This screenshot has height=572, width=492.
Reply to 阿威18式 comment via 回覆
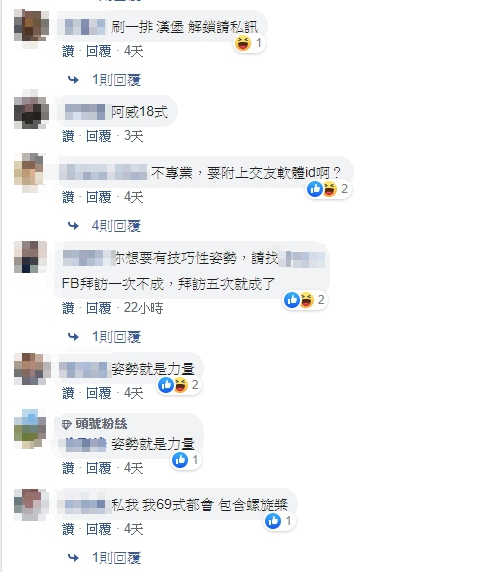[x=98, y=136]
